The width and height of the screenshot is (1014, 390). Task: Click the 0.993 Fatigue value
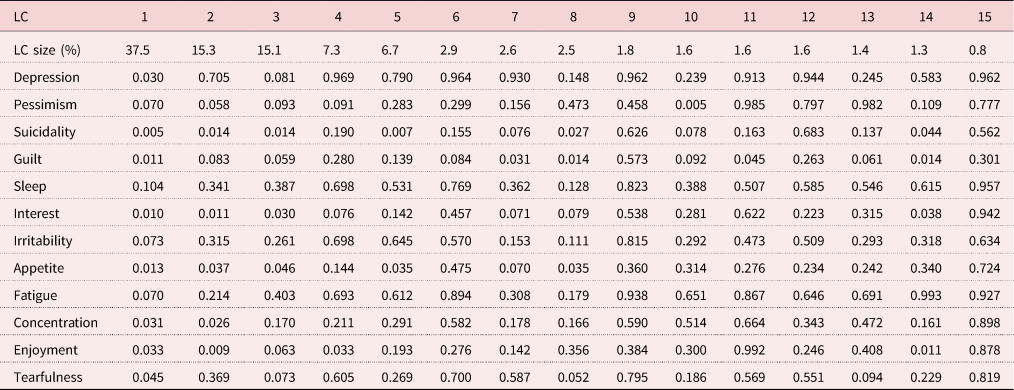(x=927, y=296)
